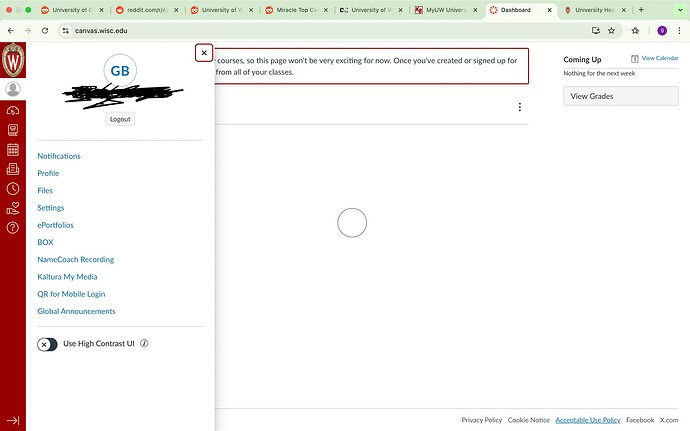Click the GB profile avatar circle
The image size is (690, 431).
120,70
